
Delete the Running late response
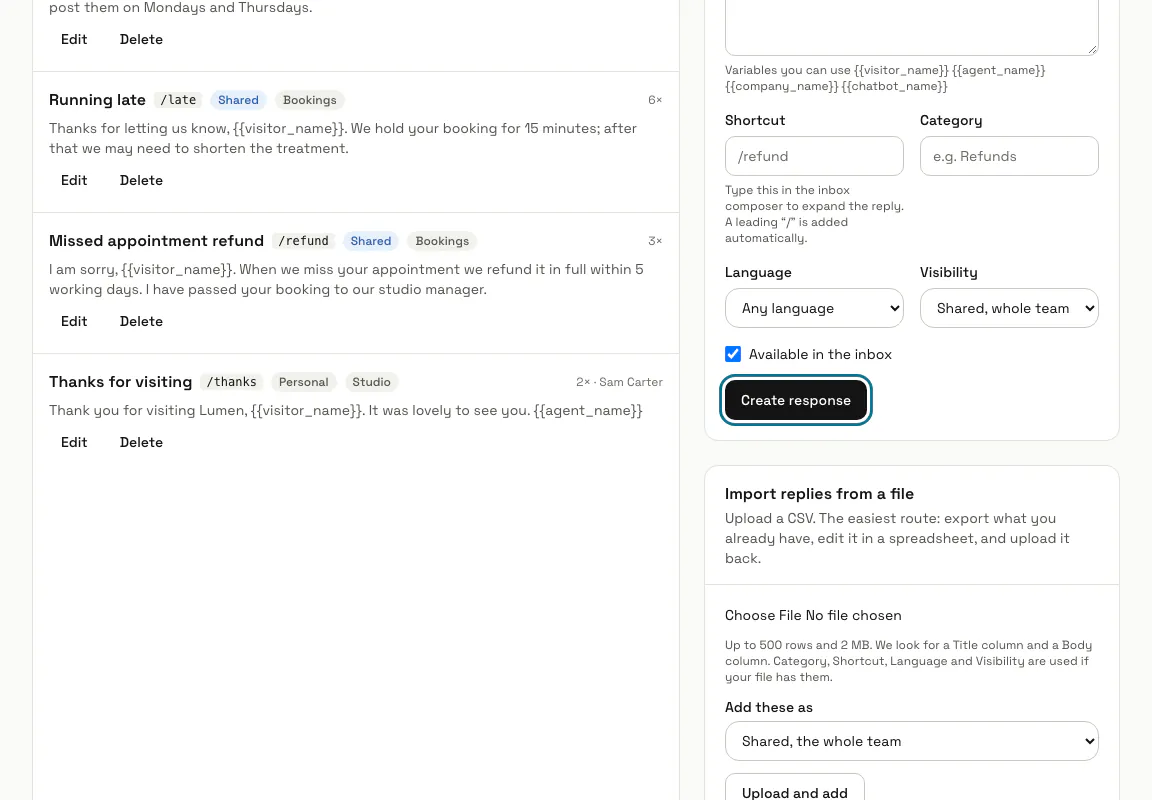(141, 180)
